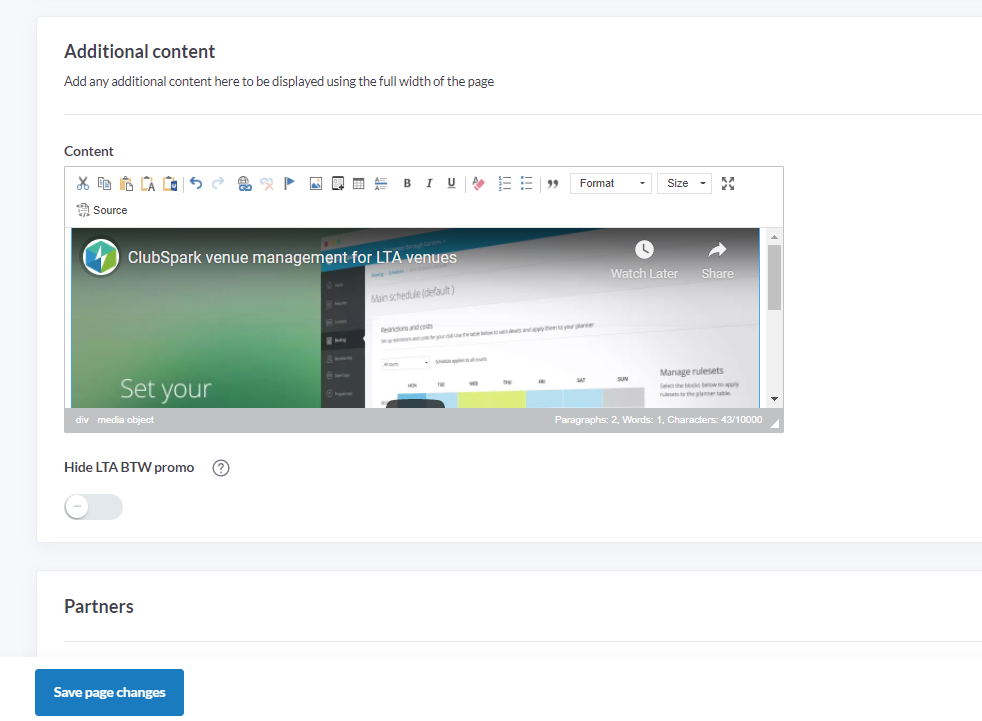Click the Save page changes button
The width and height of the screenshot is (982, 721).
[109, 692]
